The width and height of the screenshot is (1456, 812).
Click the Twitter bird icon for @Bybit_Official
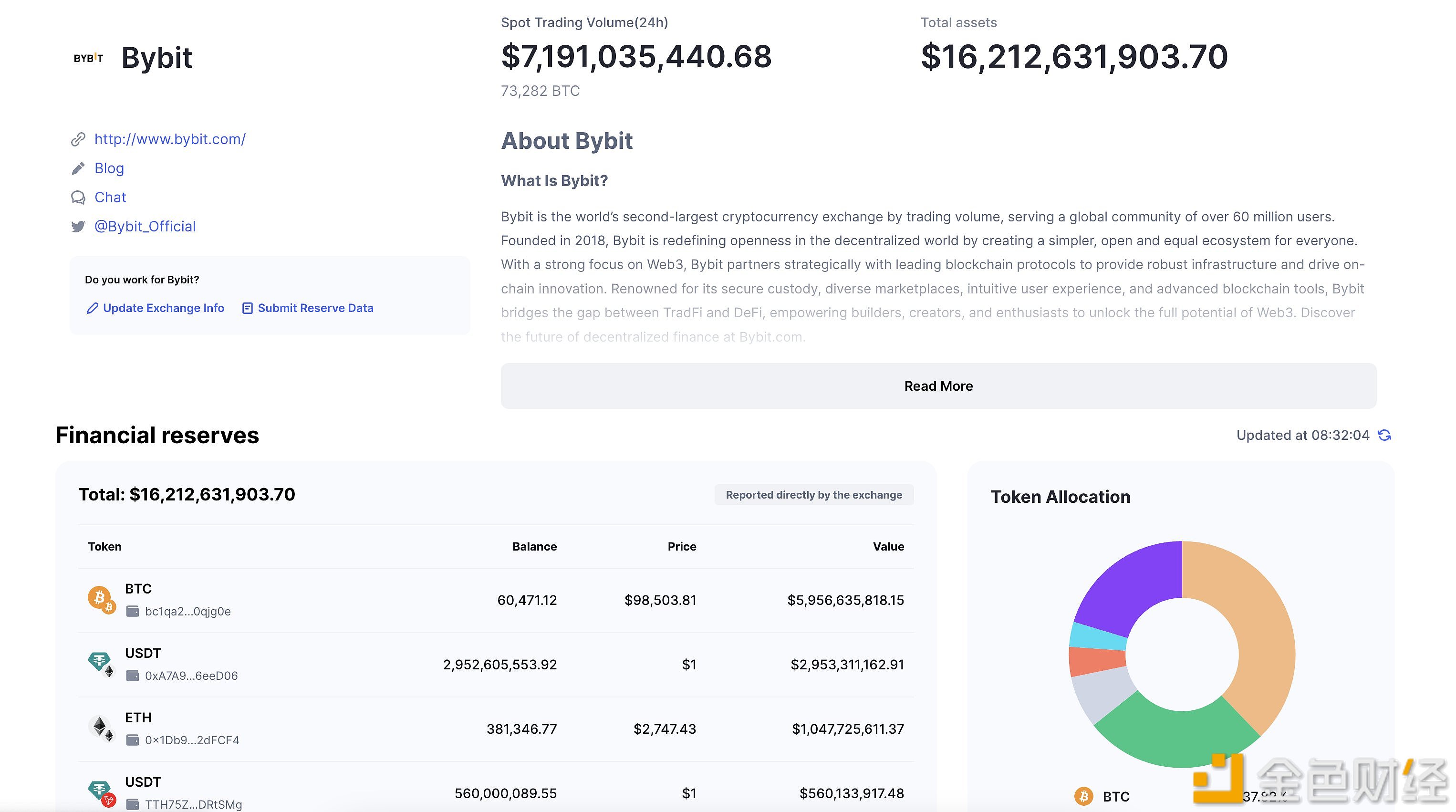[x=78, y=226]
